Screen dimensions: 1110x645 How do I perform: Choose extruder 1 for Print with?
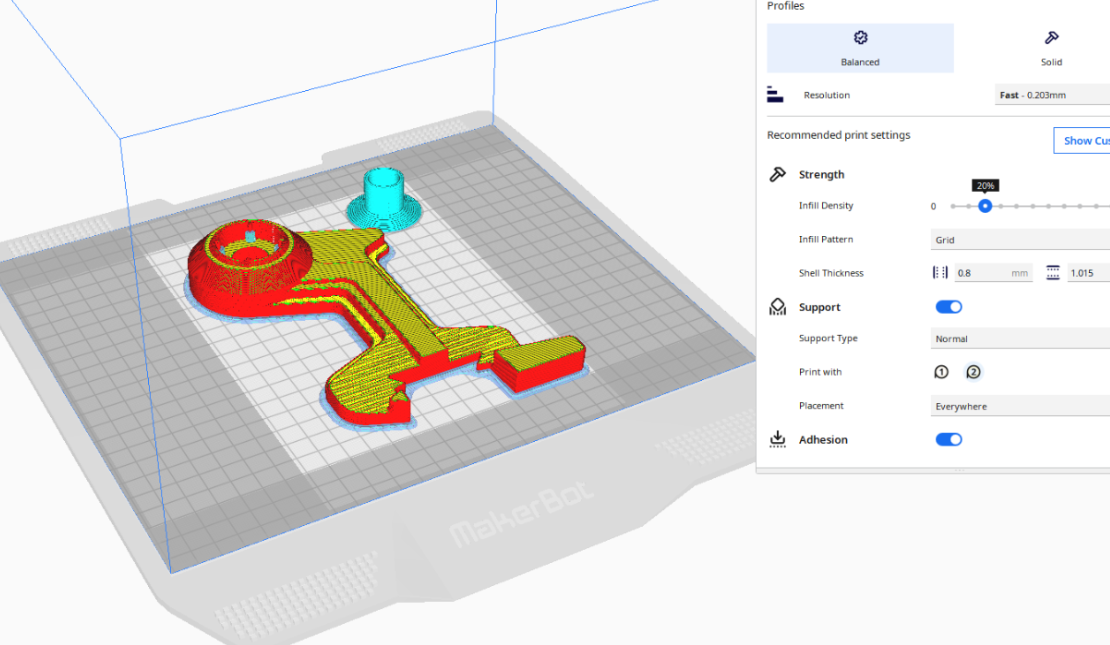point(941,372)
